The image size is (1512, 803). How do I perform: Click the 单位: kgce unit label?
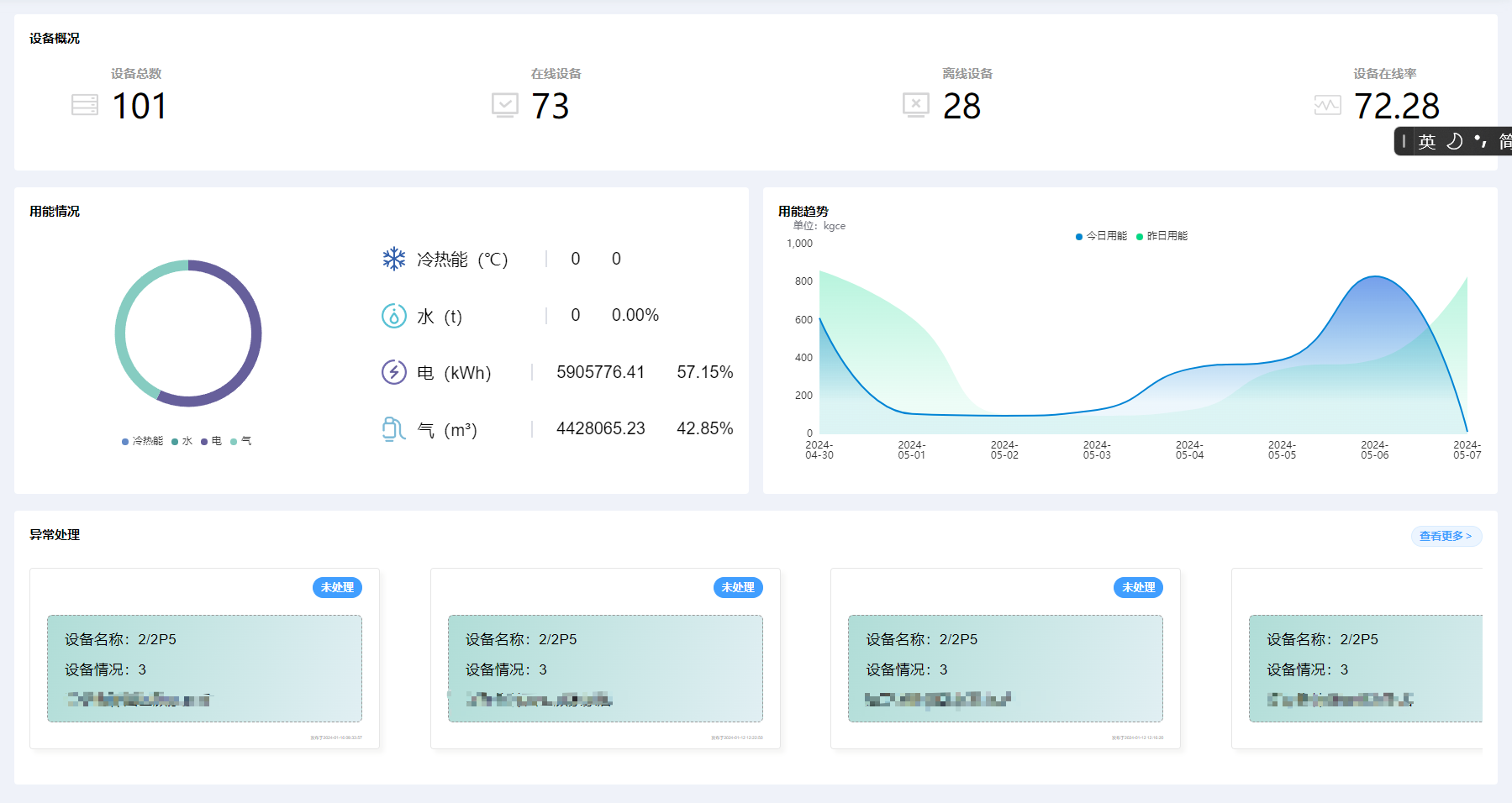819,226
